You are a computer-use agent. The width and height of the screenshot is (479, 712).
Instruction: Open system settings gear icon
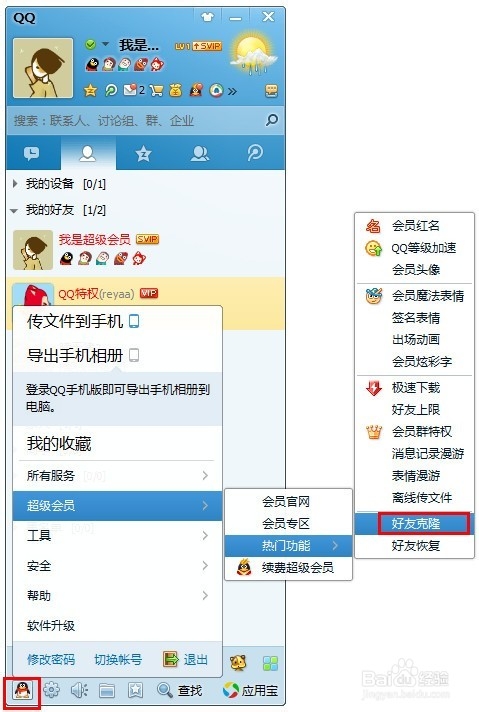pos(51,690)
